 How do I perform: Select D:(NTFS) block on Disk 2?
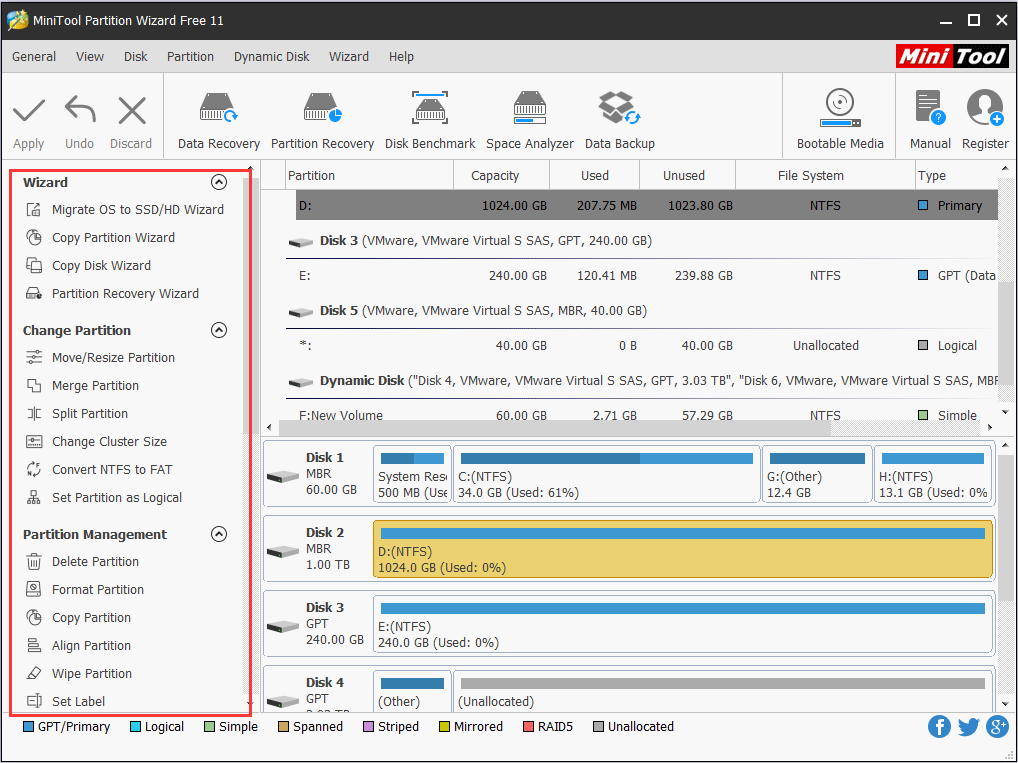[x=683, y=549]
